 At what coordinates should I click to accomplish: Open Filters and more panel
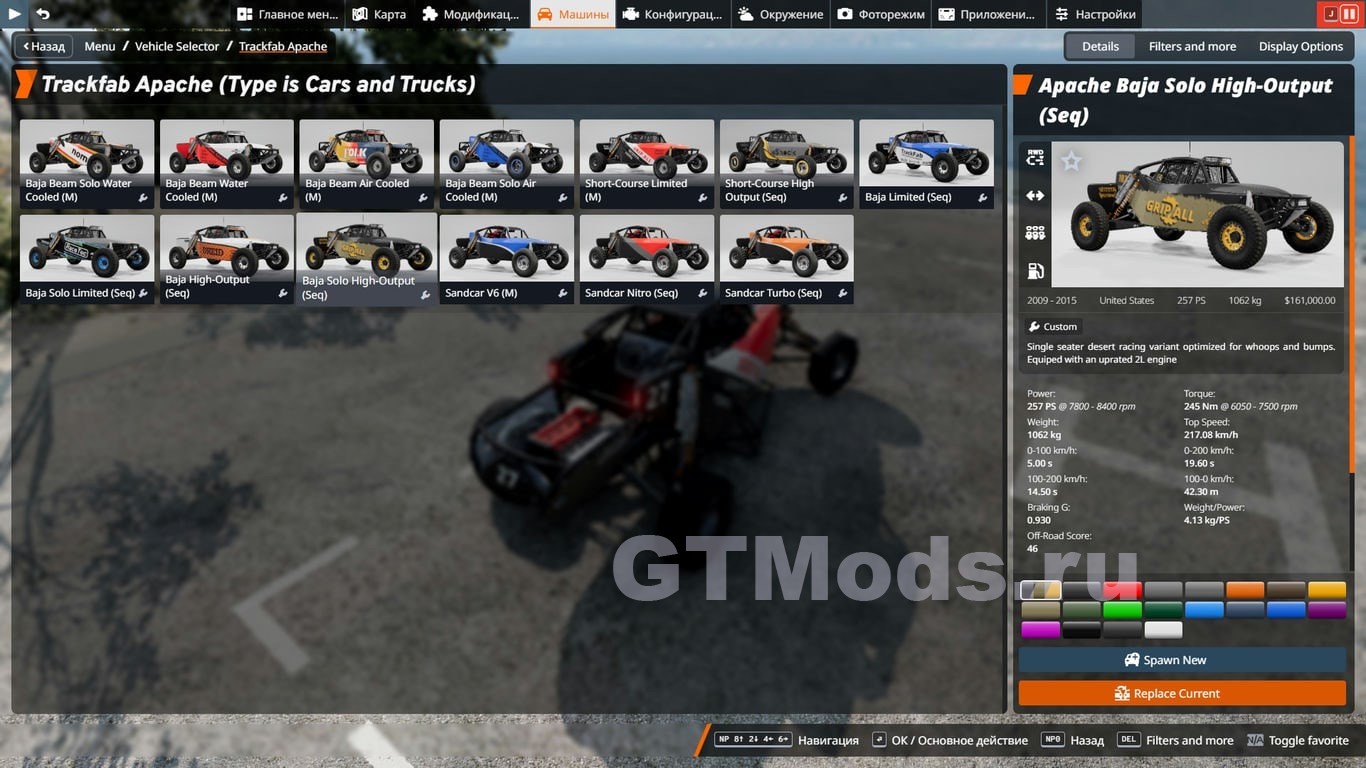point(1192,46)
